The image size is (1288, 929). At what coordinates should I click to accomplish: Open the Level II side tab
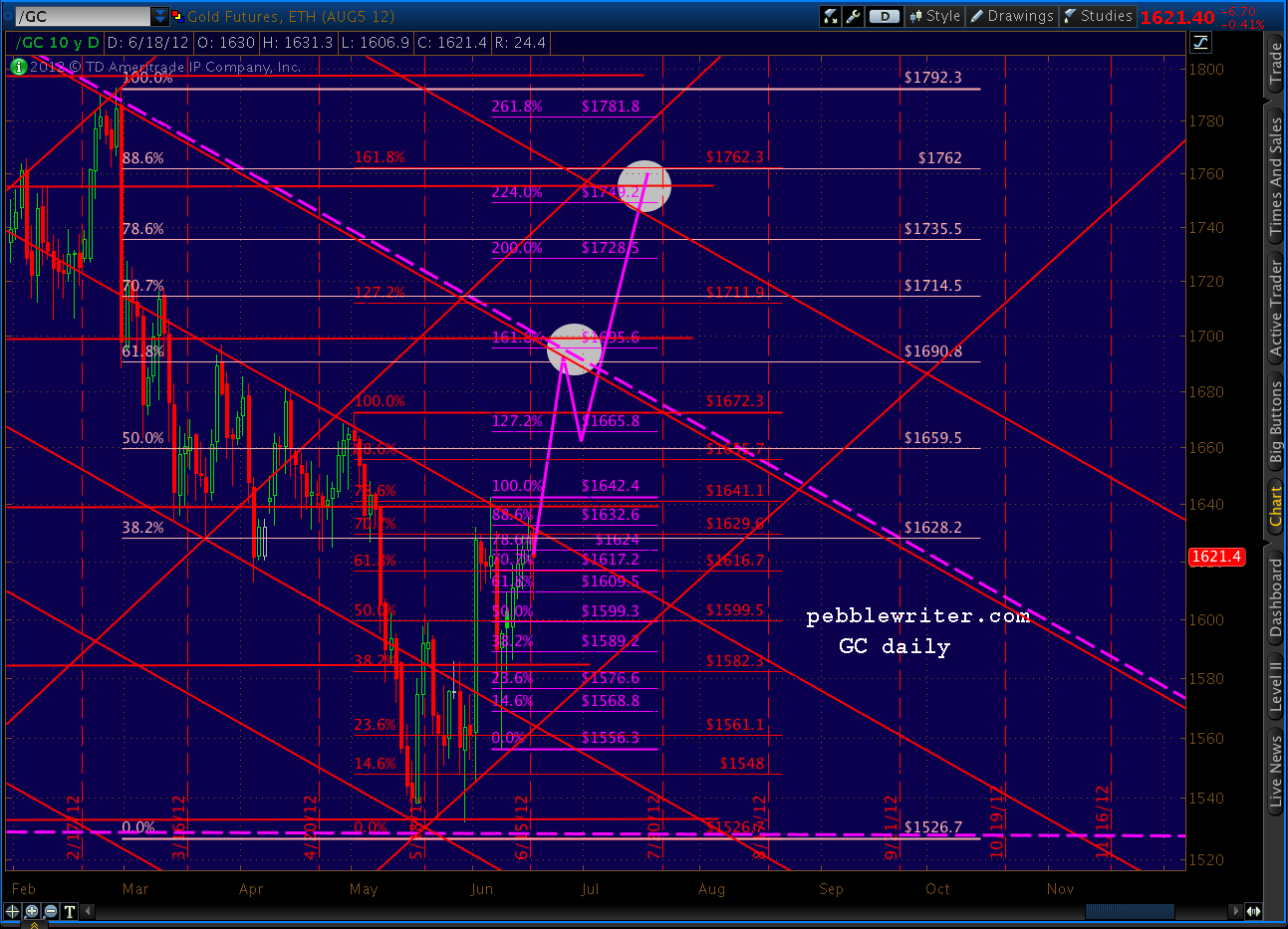[x=1275, y=686]
